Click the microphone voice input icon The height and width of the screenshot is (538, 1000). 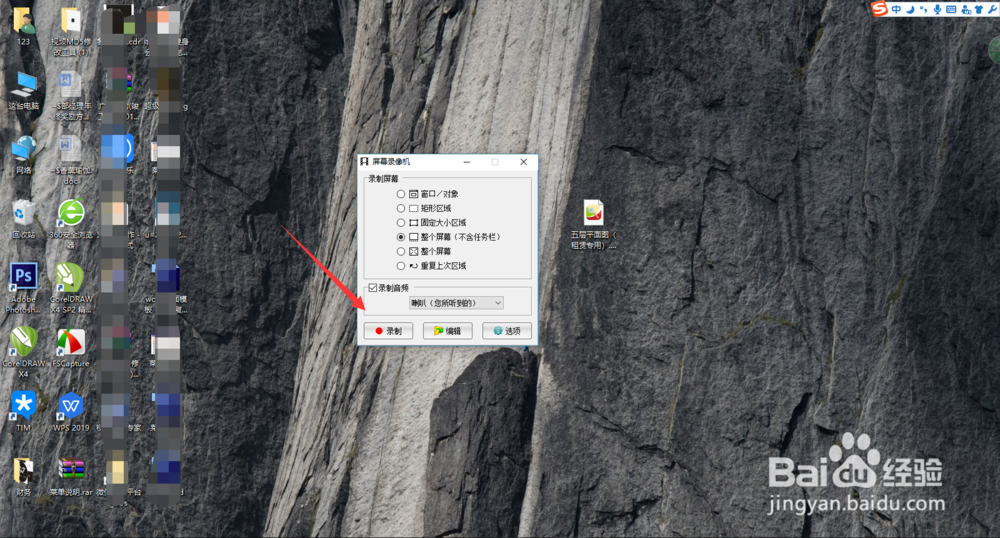point(938,9)
